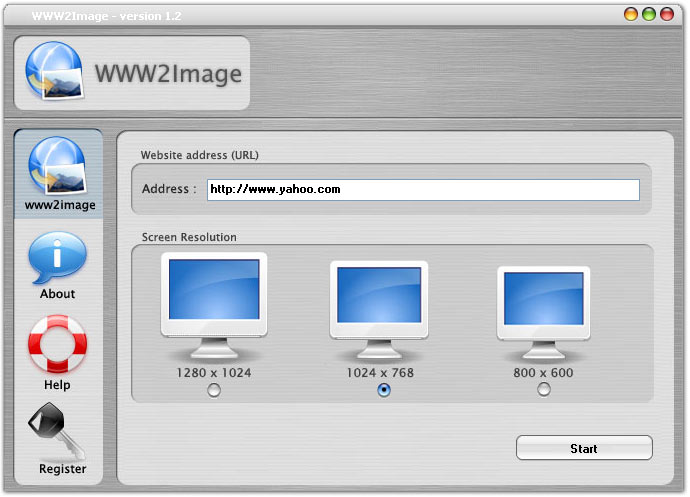
Task: Click the 'Address :' label
Action: point(169,189)
